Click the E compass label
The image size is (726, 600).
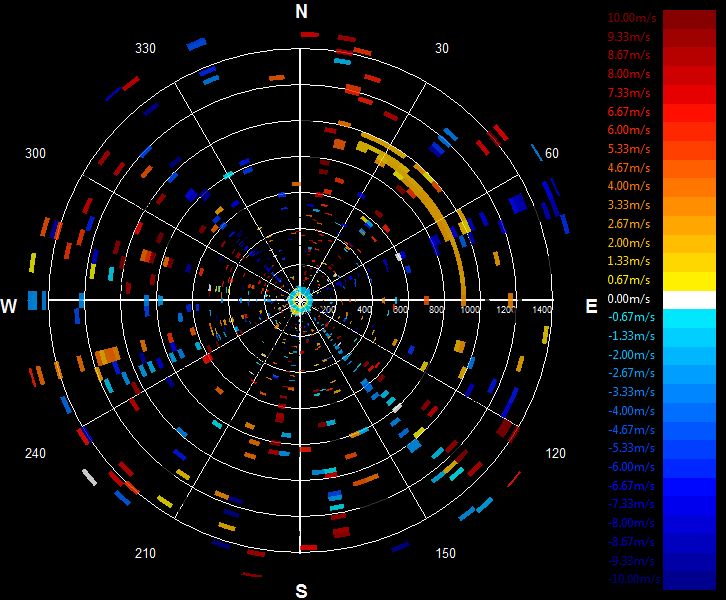591,306
